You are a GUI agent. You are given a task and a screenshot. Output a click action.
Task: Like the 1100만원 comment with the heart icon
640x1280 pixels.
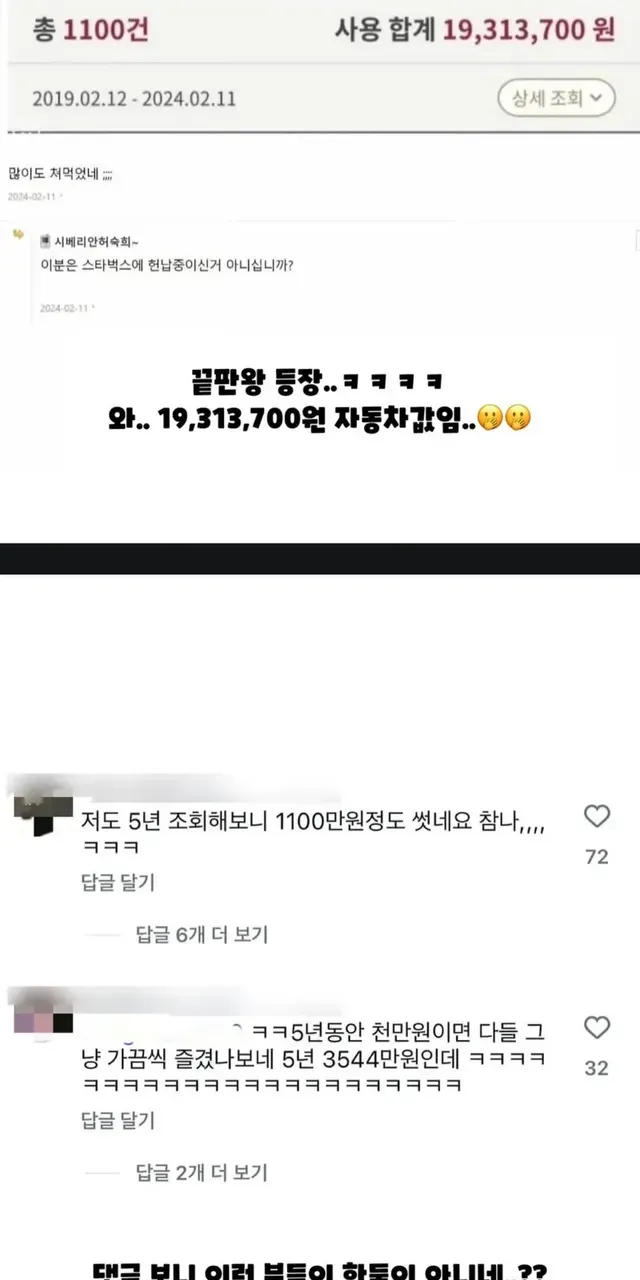point(597,817)
